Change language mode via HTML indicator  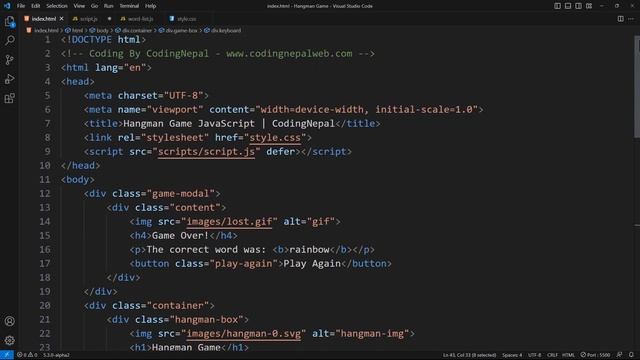point(568,355)
